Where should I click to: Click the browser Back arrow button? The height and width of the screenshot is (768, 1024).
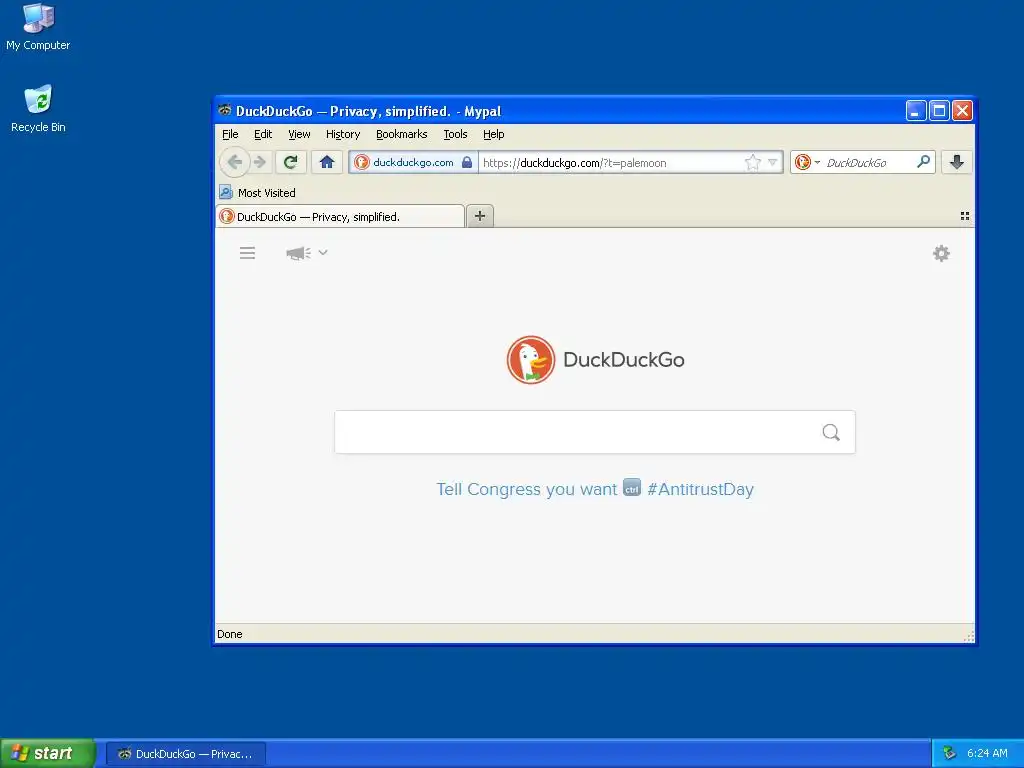[234, 162]
